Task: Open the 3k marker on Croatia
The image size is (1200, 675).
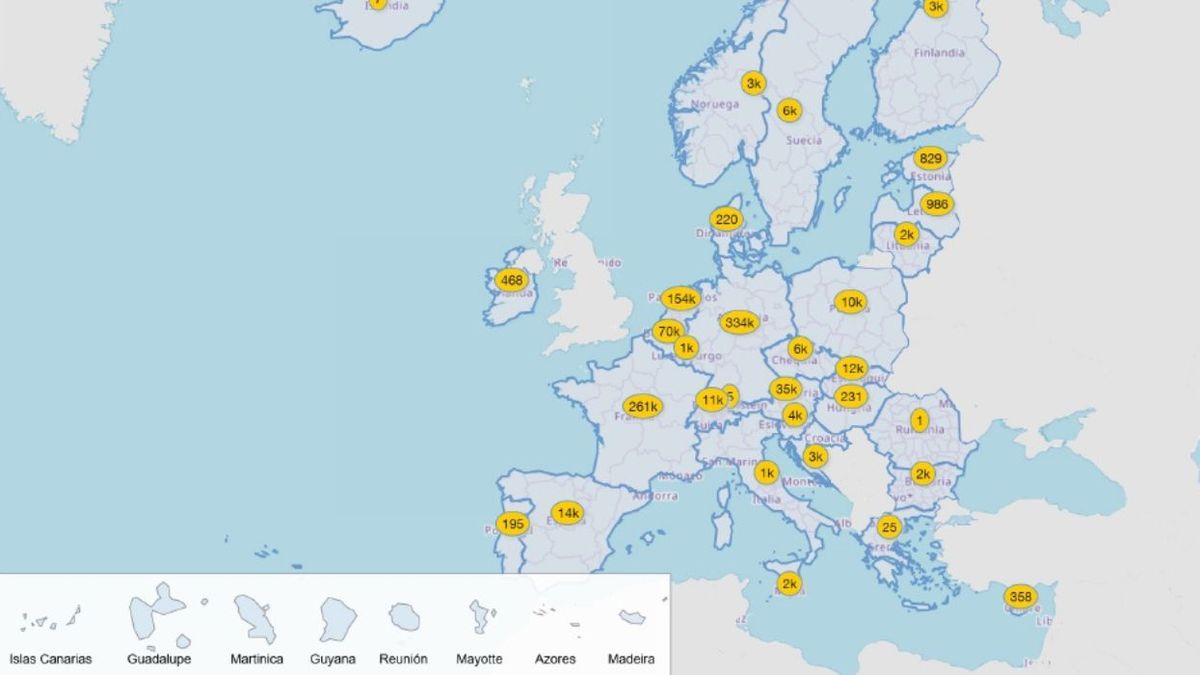Action: pyautogui.click(x=816, y=457)
